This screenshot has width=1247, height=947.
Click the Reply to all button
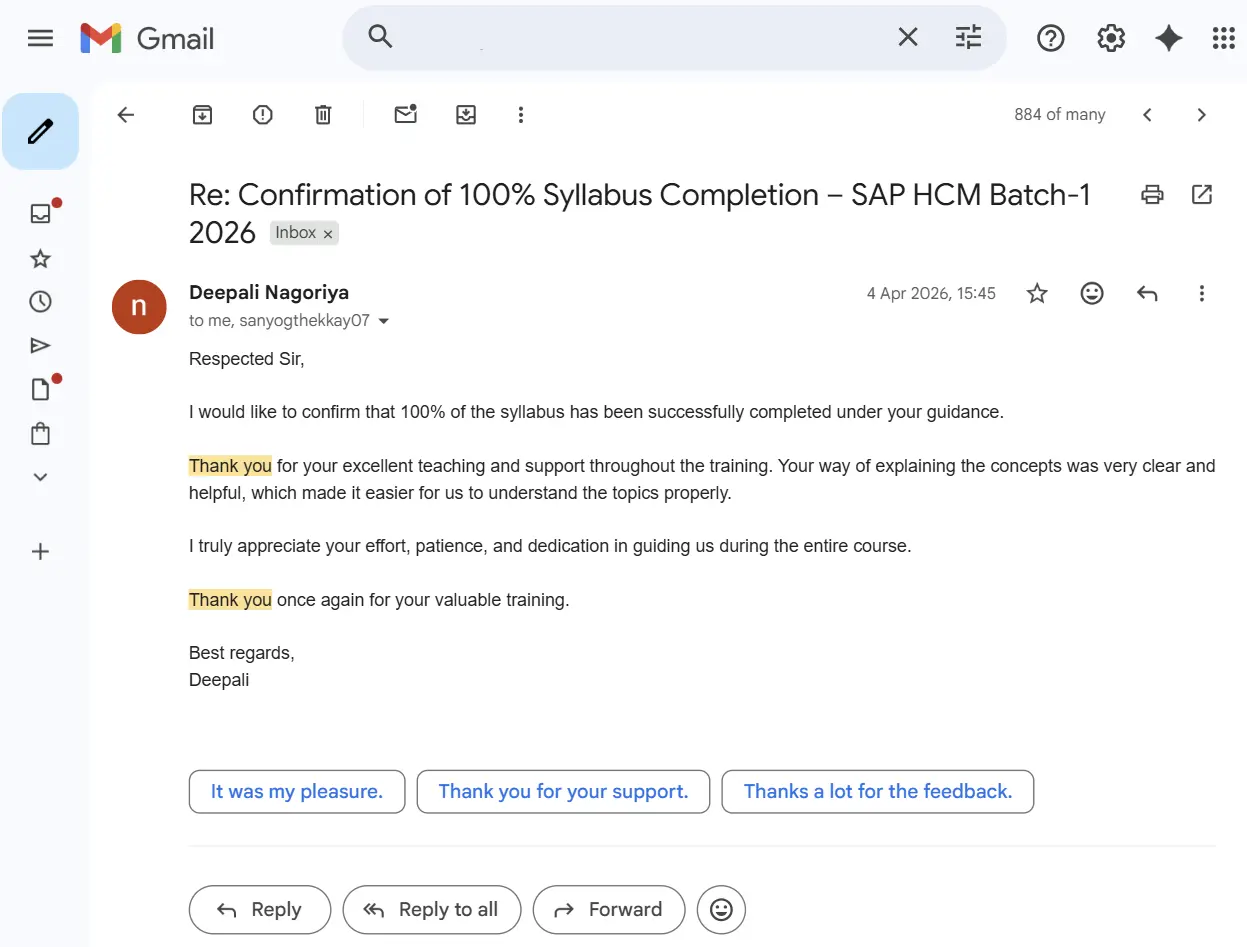[432, 909]
